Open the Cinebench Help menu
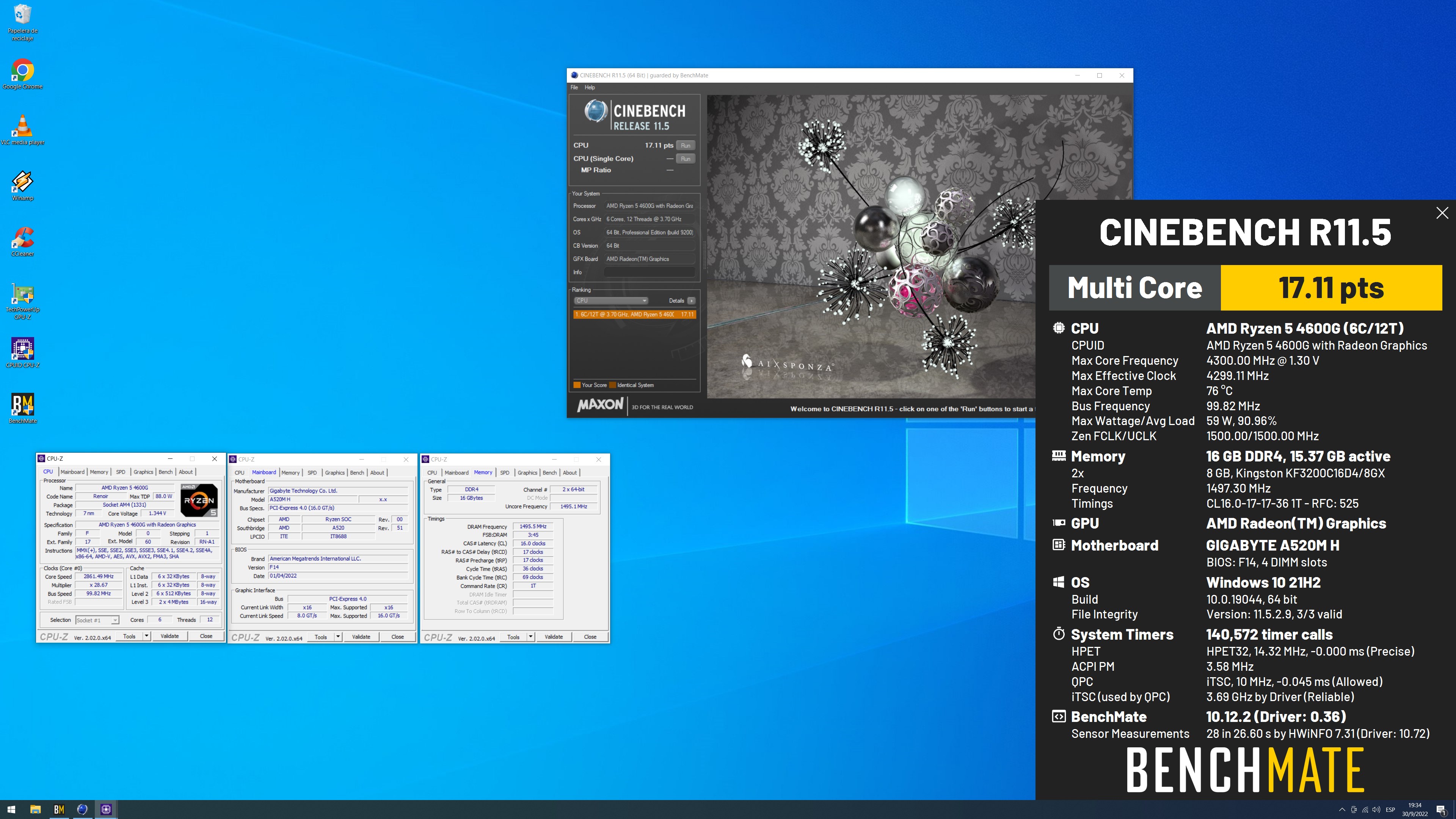This screenshot has height=819, width=1456. tap(590, 88)
